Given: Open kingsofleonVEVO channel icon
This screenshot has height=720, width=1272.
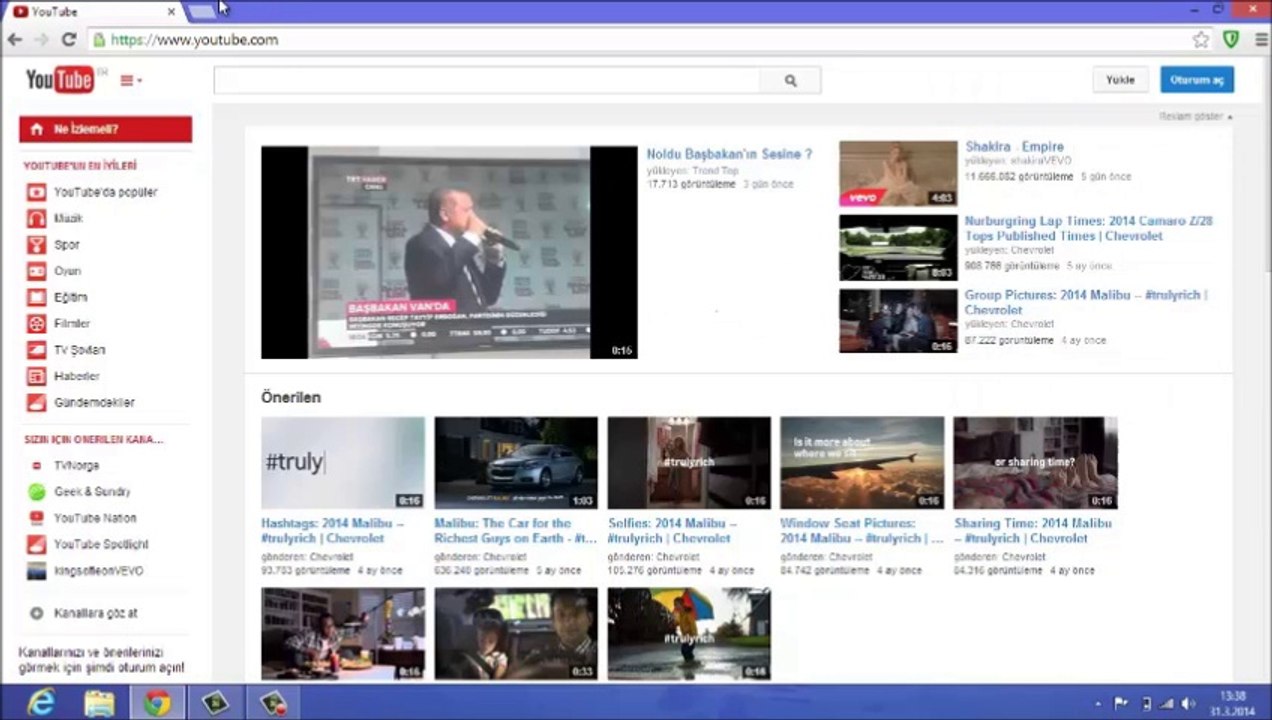Looking at the screenshot, I should tap(36, 571).
